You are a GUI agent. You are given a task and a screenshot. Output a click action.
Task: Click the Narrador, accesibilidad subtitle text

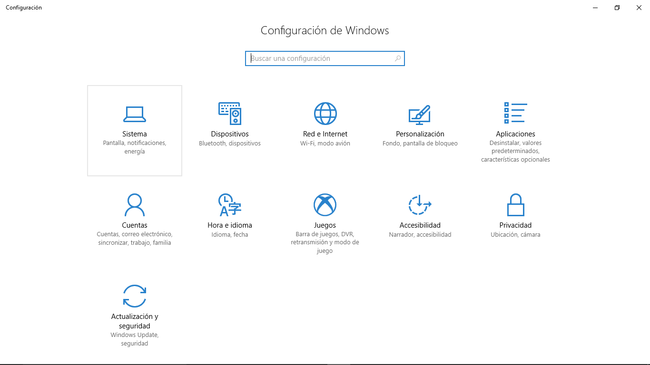tap(420, 235)
